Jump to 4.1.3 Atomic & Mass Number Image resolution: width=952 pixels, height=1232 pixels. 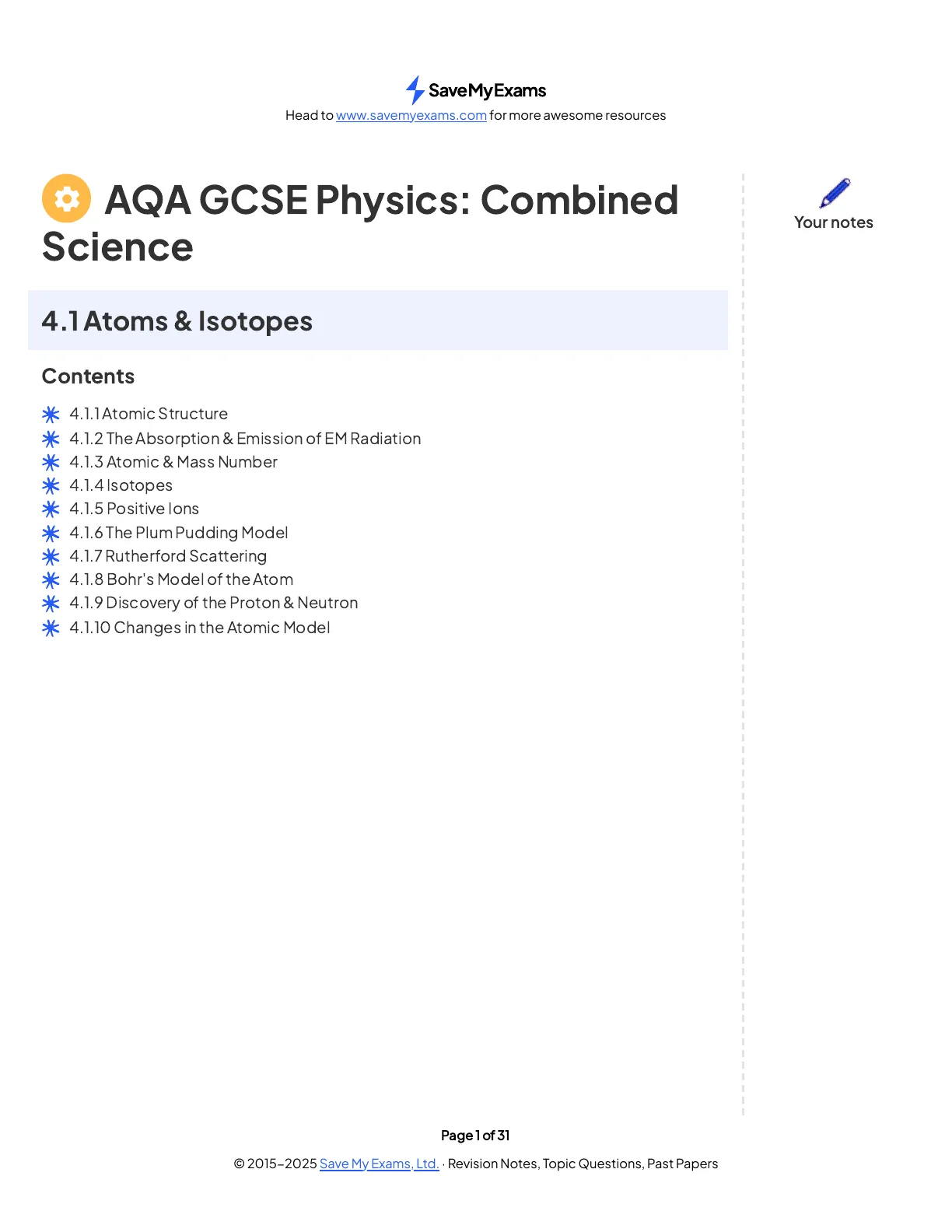(173, 462)
